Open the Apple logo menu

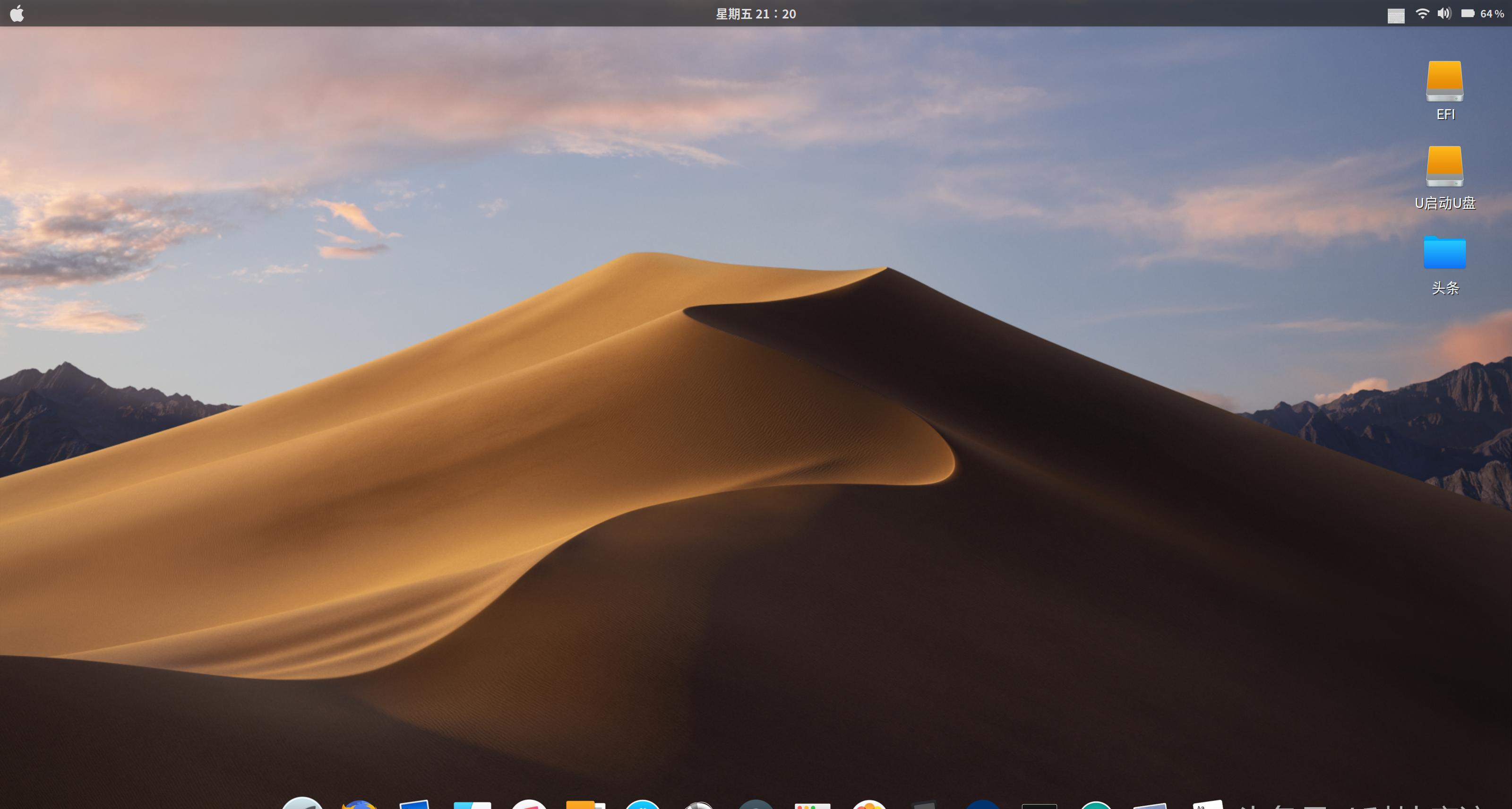[x=17, y=14]
